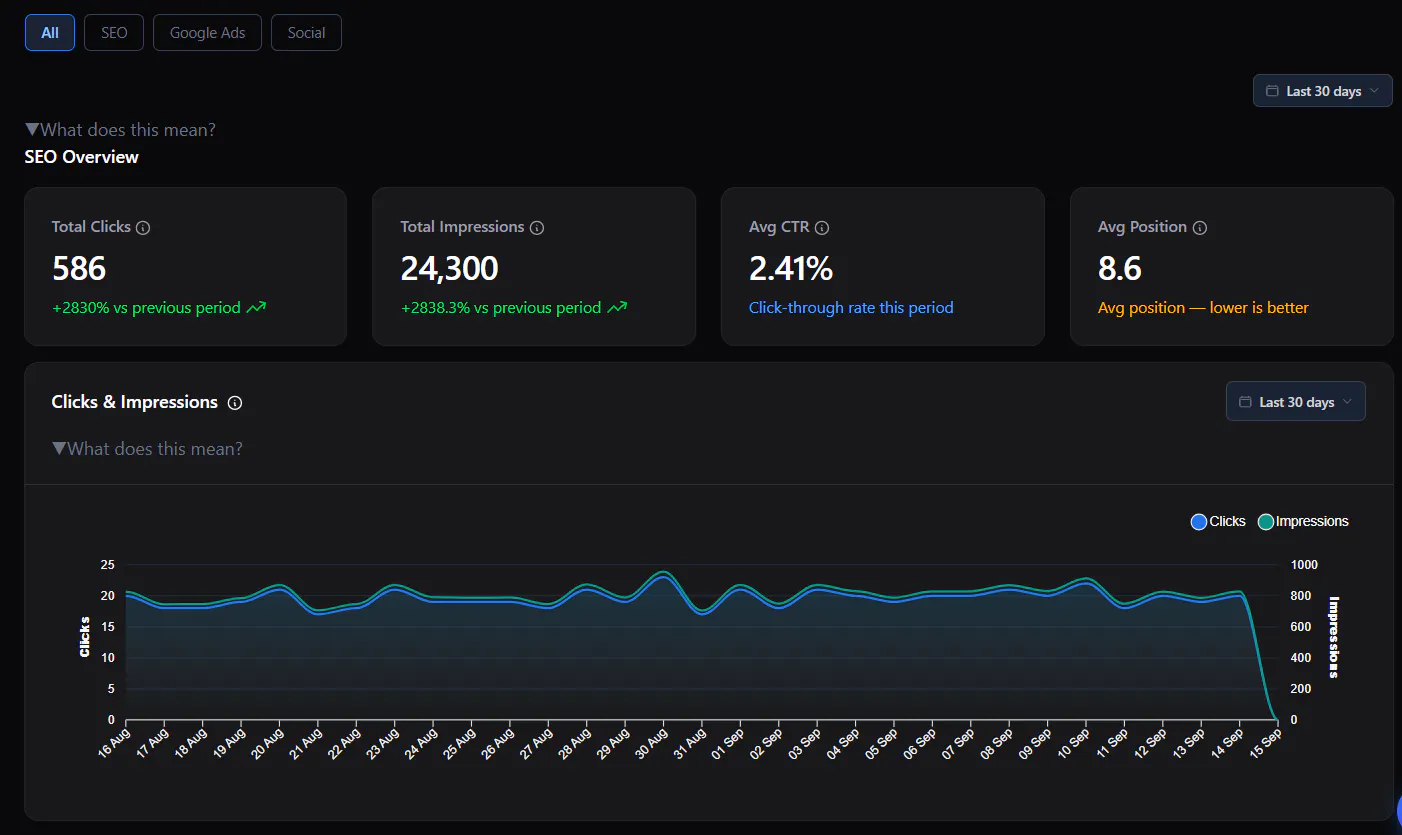Click the 1000 value on the Impressions axis

(1304, 565)
